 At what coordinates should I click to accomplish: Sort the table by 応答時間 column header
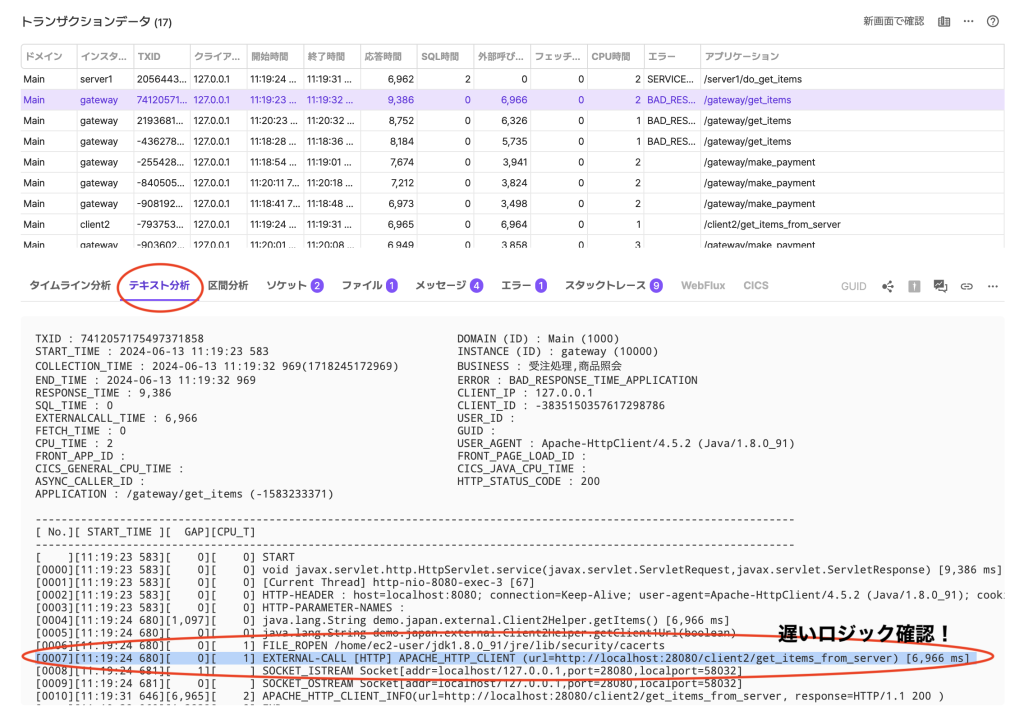point(382,56)
